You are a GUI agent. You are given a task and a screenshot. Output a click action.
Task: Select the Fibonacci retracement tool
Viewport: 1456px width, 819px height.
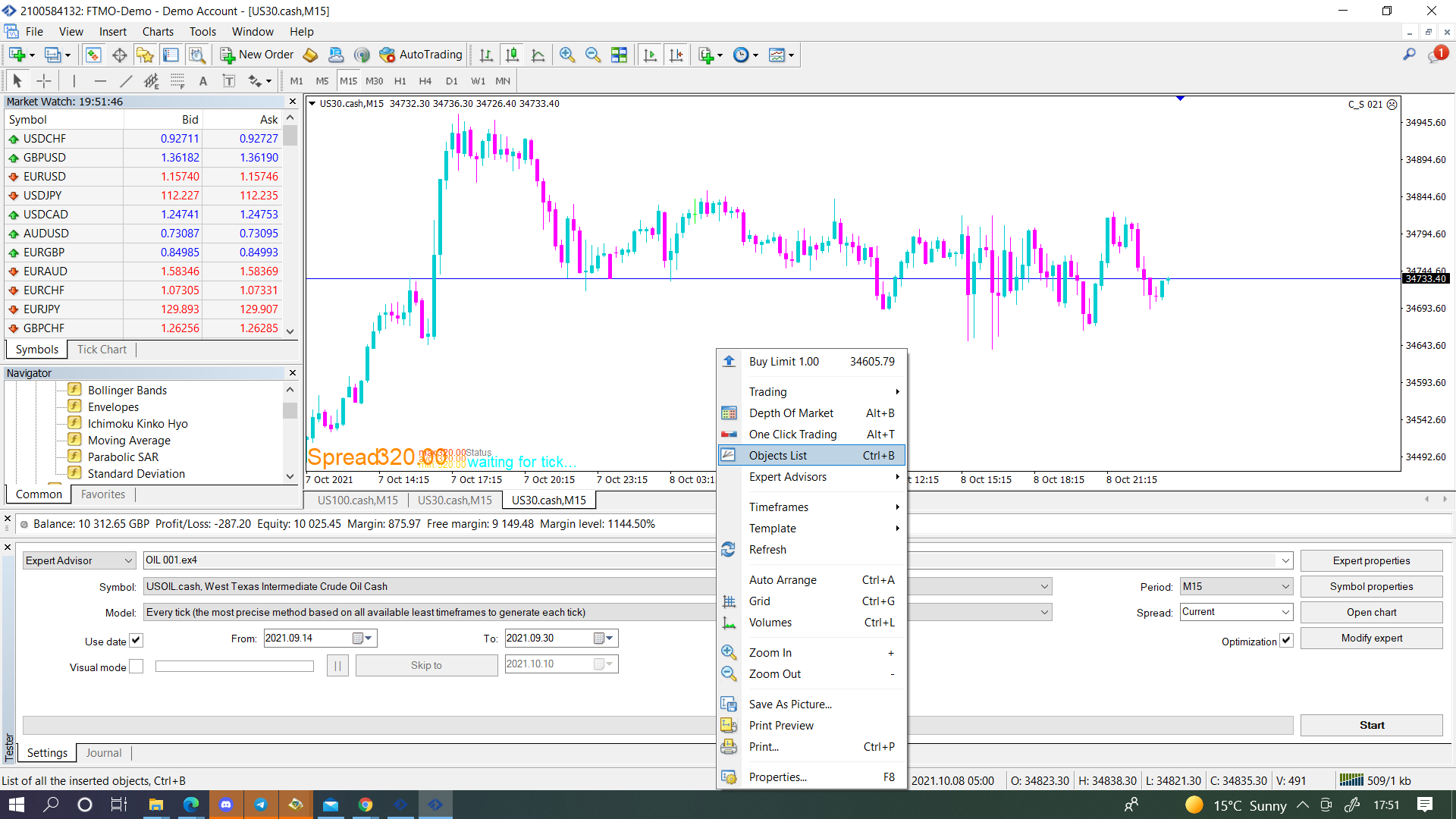[177, 80]
